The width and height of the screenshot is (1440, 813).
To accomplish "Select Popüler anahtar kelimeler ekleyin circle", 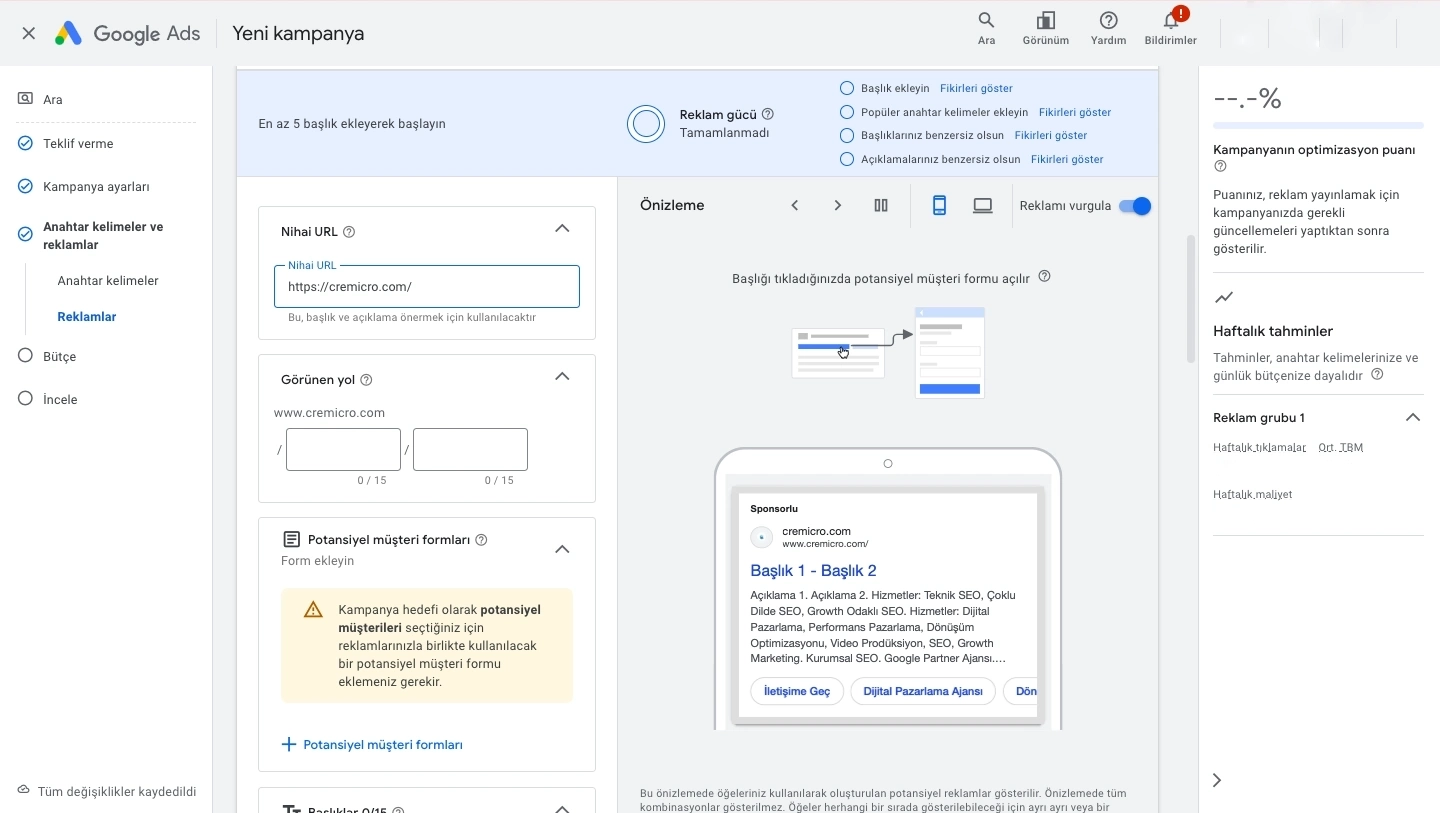I will [847, 112].
